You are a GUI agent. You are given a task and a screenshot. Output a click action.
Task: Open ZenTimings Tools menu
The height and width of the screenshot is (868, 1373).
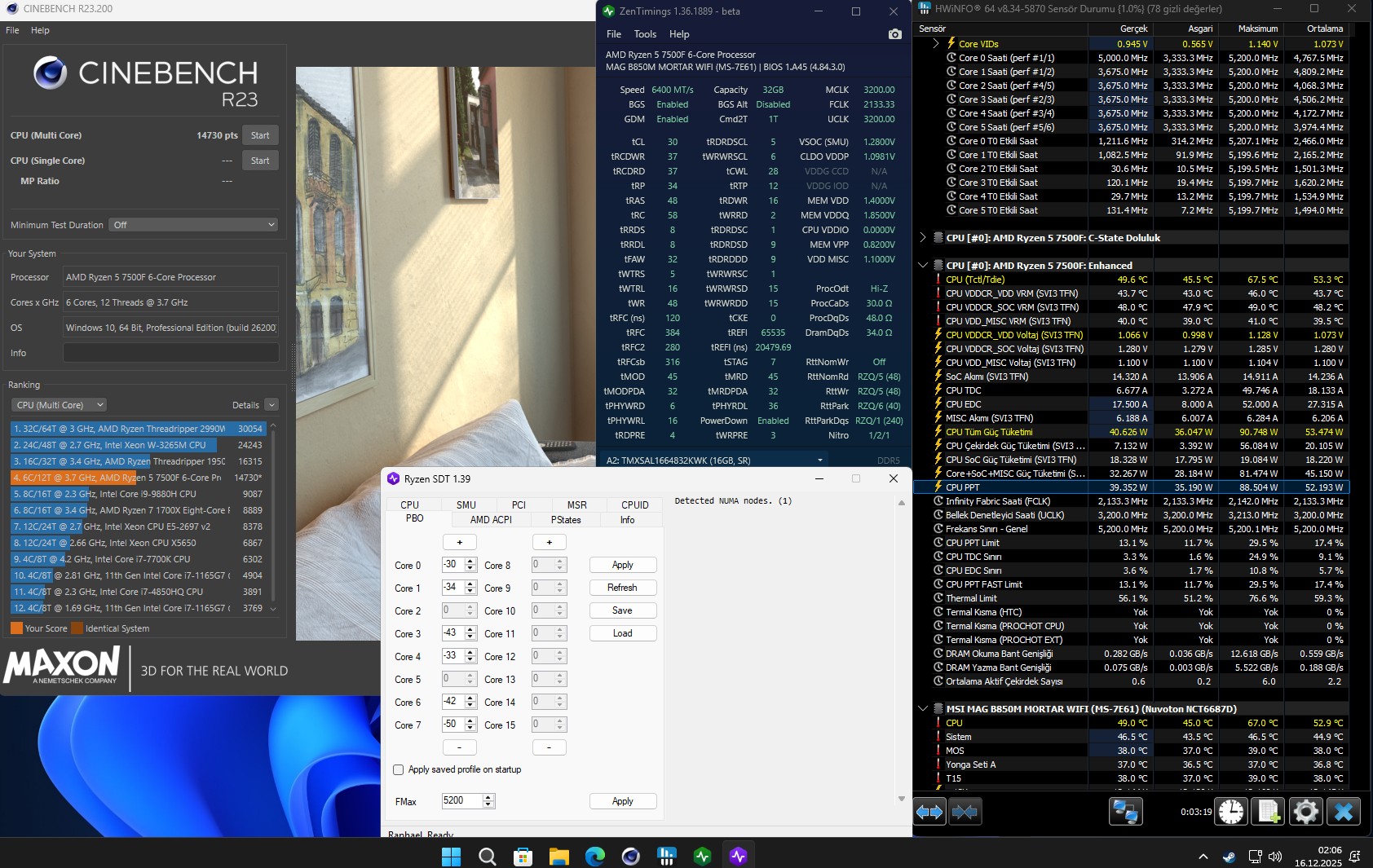pyautogui.click(x=645, y=34)
